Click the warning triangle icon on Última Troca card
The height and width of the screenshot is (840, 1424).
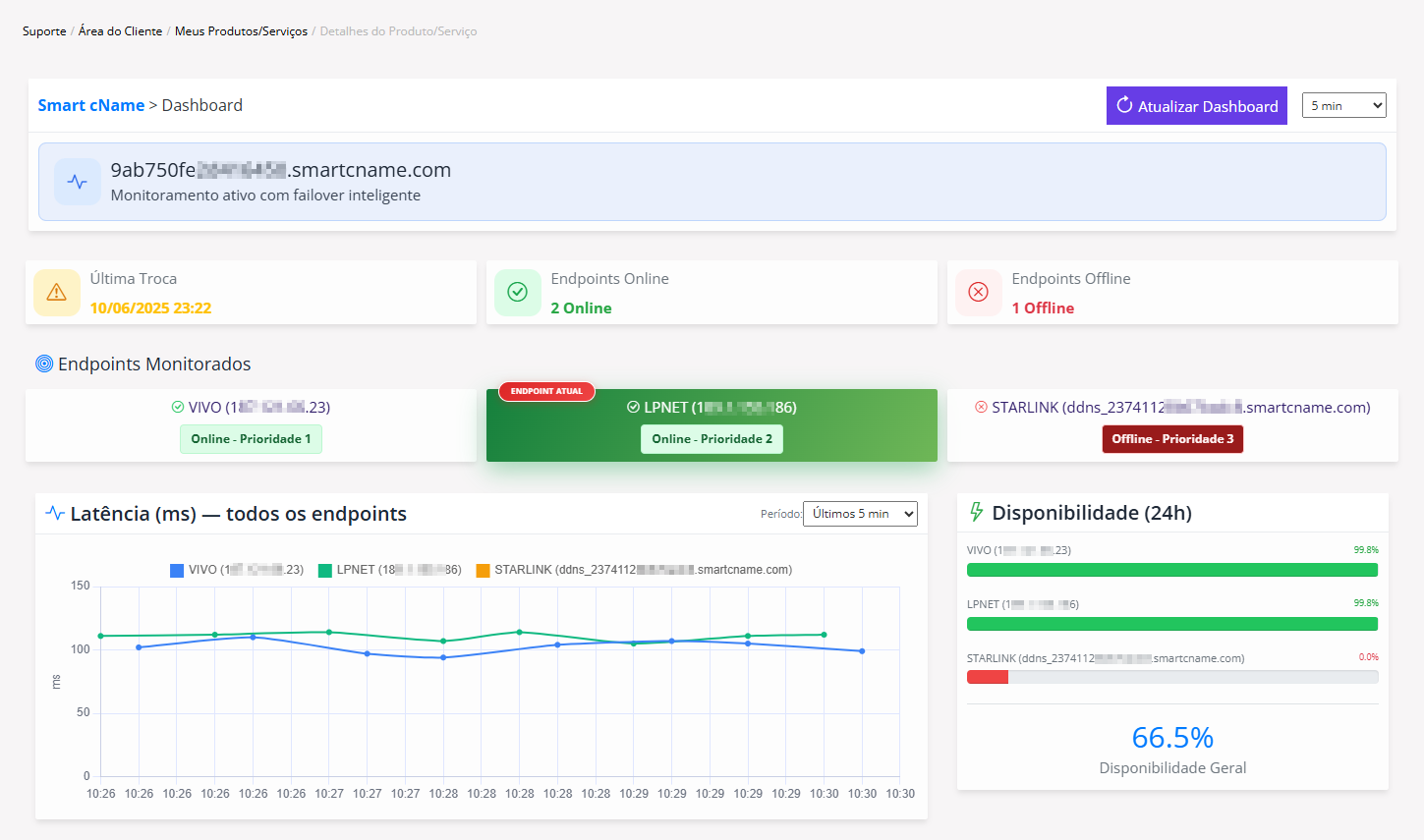pos(56,292)
